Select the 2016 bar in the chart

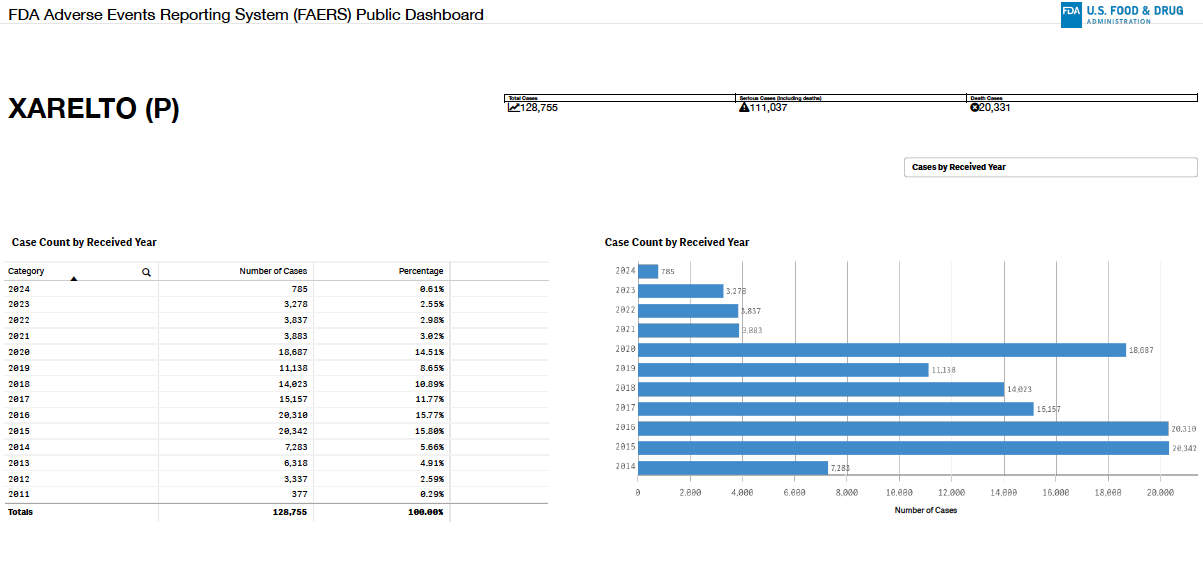[903, 428]
